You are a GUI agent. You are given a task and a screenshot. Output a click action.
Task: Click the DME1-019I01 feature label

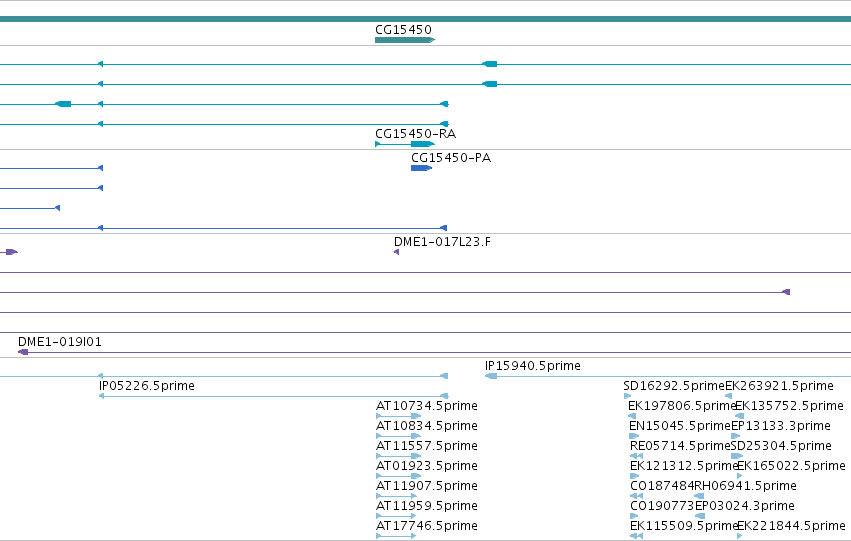click(x=60, y=342)
